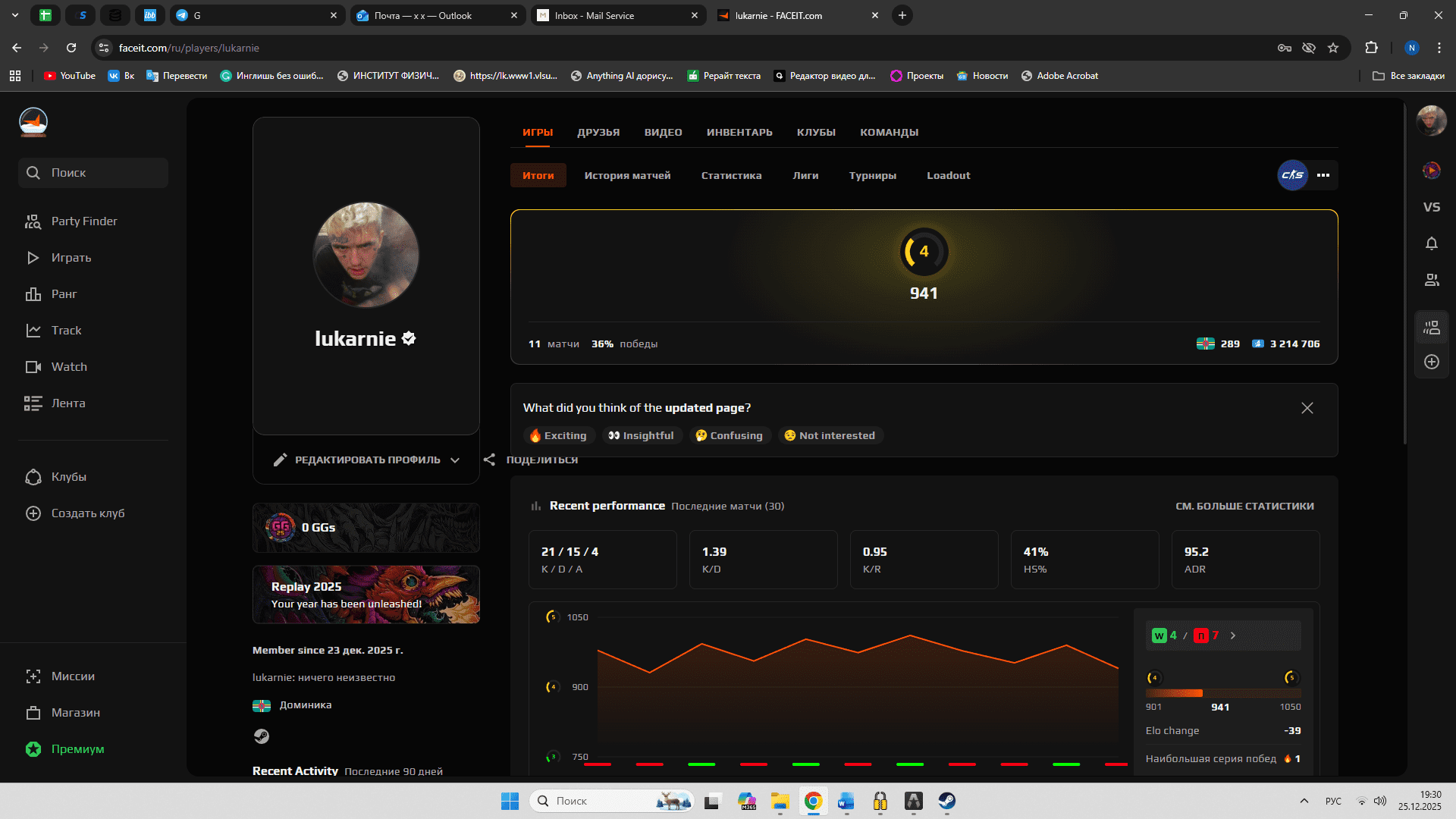Open the notifications bell on the right sidebar
This screenshot has width=1456, height=819.
[x=1432, y=243]
